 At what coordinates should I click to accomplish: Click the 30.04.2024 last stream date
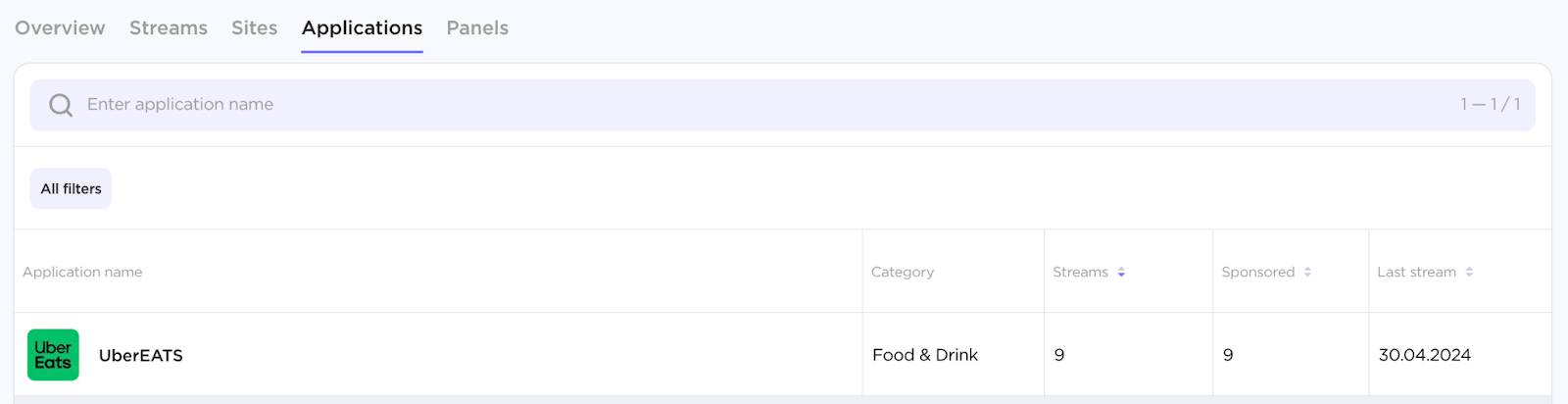click(1424, 355)
